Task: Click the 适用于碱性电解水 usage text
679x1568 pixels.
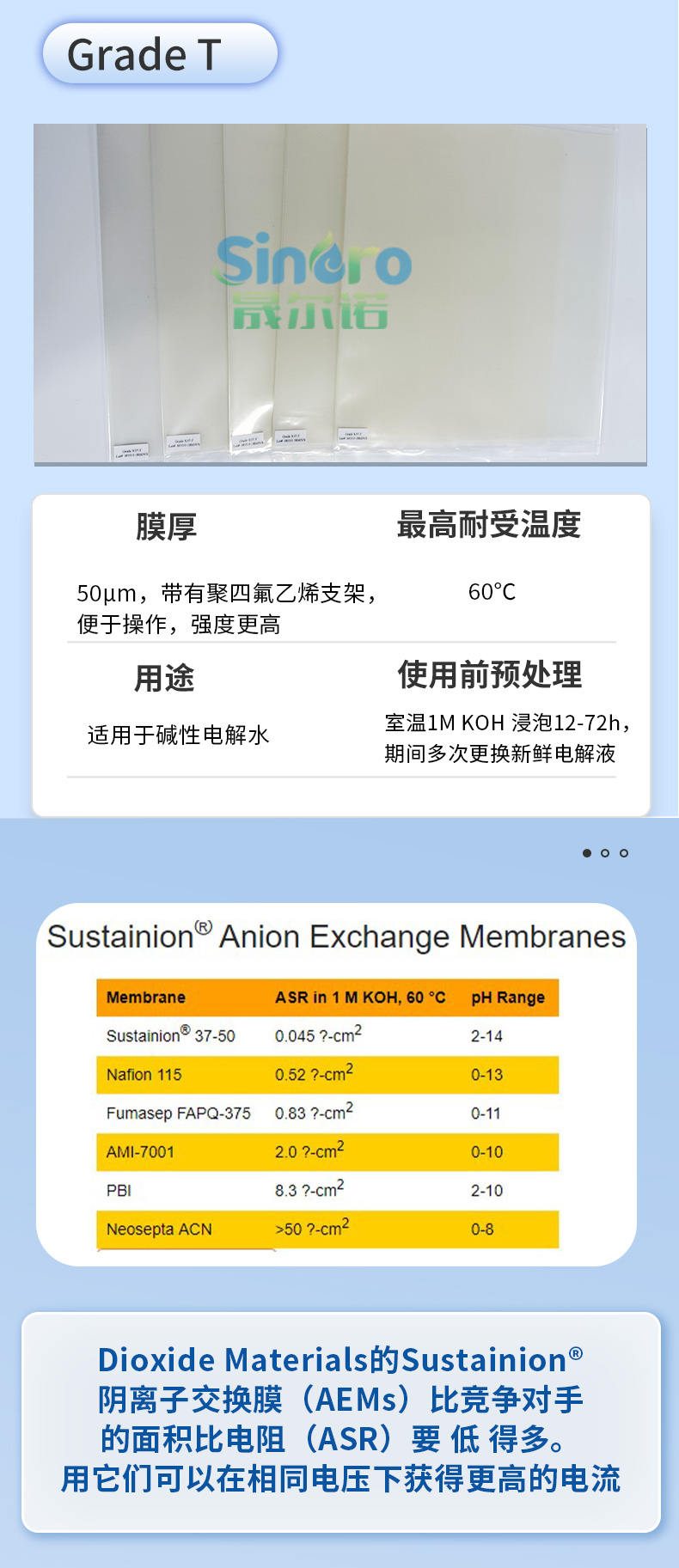Action: pos(178,735)
